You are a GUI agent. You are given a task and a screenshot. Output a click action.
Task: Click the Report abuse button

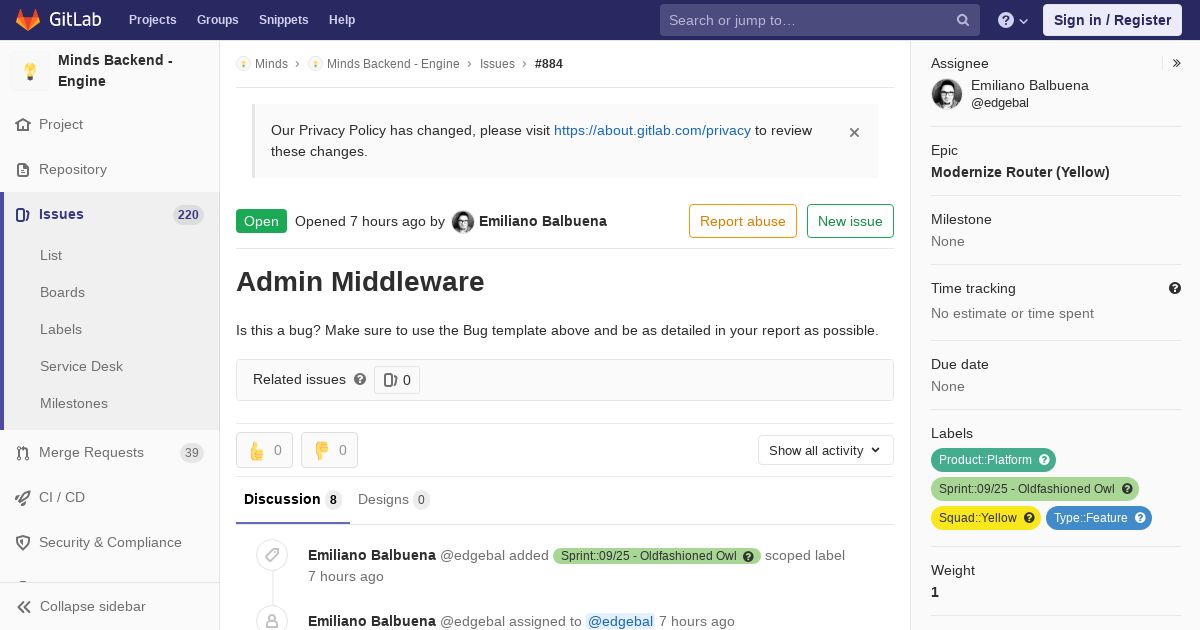click(743, 221)
